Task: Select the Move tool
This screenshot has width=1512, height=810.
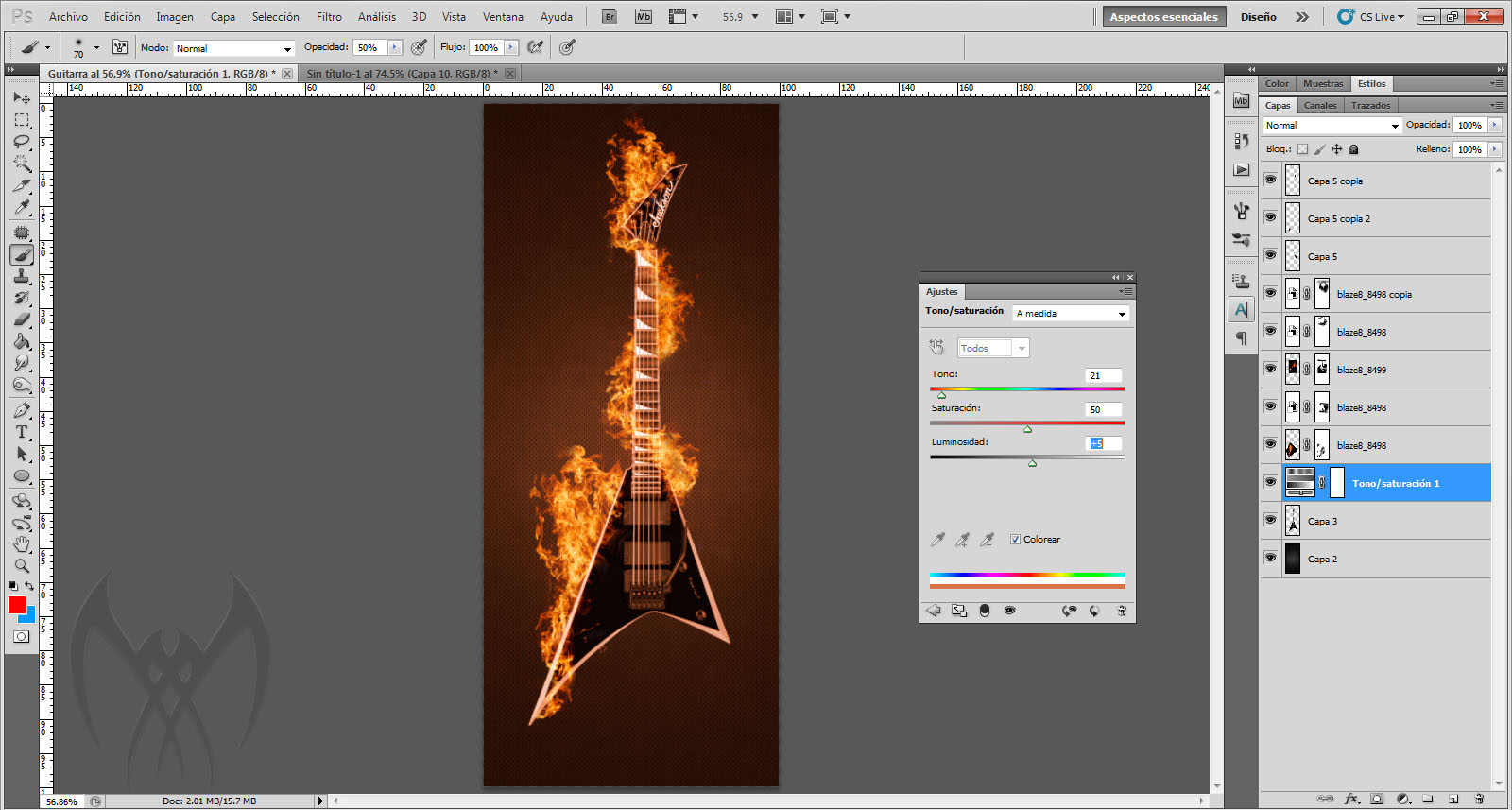Action: (22, 98)
